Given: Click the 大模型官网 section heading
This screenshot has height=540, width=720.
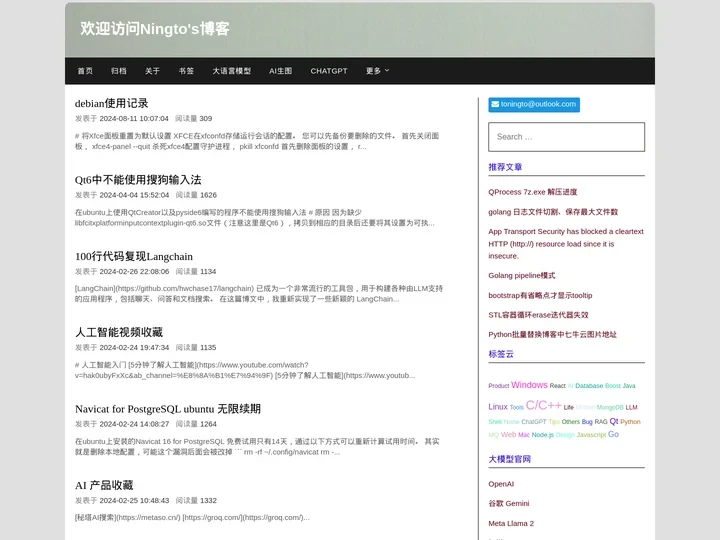Looking at the screenshot, I should [510, 459].
